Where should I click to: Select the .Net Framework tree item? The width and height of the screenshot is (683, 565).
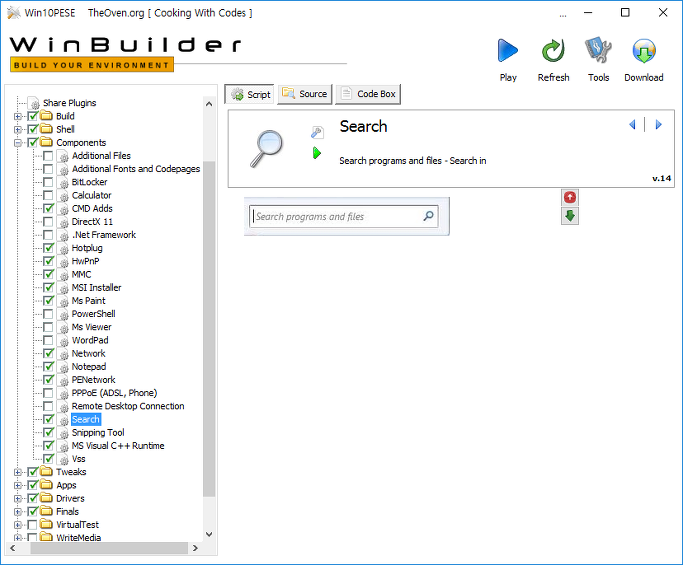pos(104,235)
